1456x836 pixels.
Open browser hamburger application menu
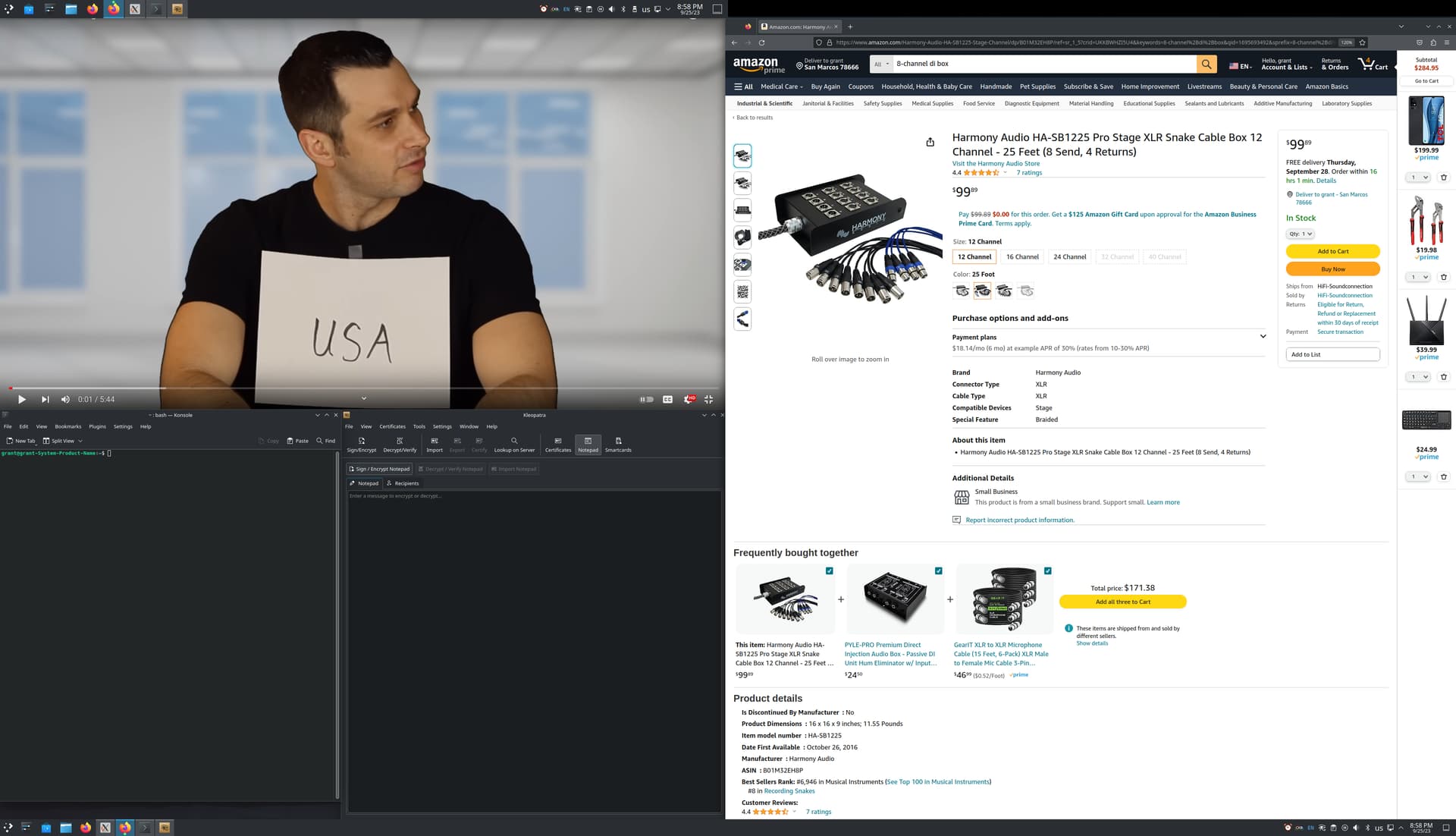click(x=1447, y=42)
